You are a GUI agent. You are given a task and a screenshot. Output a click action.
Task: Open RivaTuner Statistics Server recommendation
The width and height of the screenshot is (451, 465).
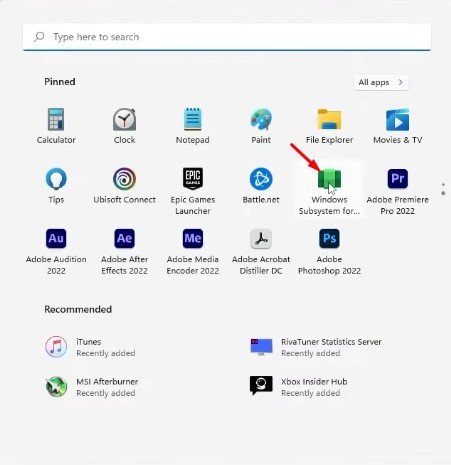[x=315, y=347]
